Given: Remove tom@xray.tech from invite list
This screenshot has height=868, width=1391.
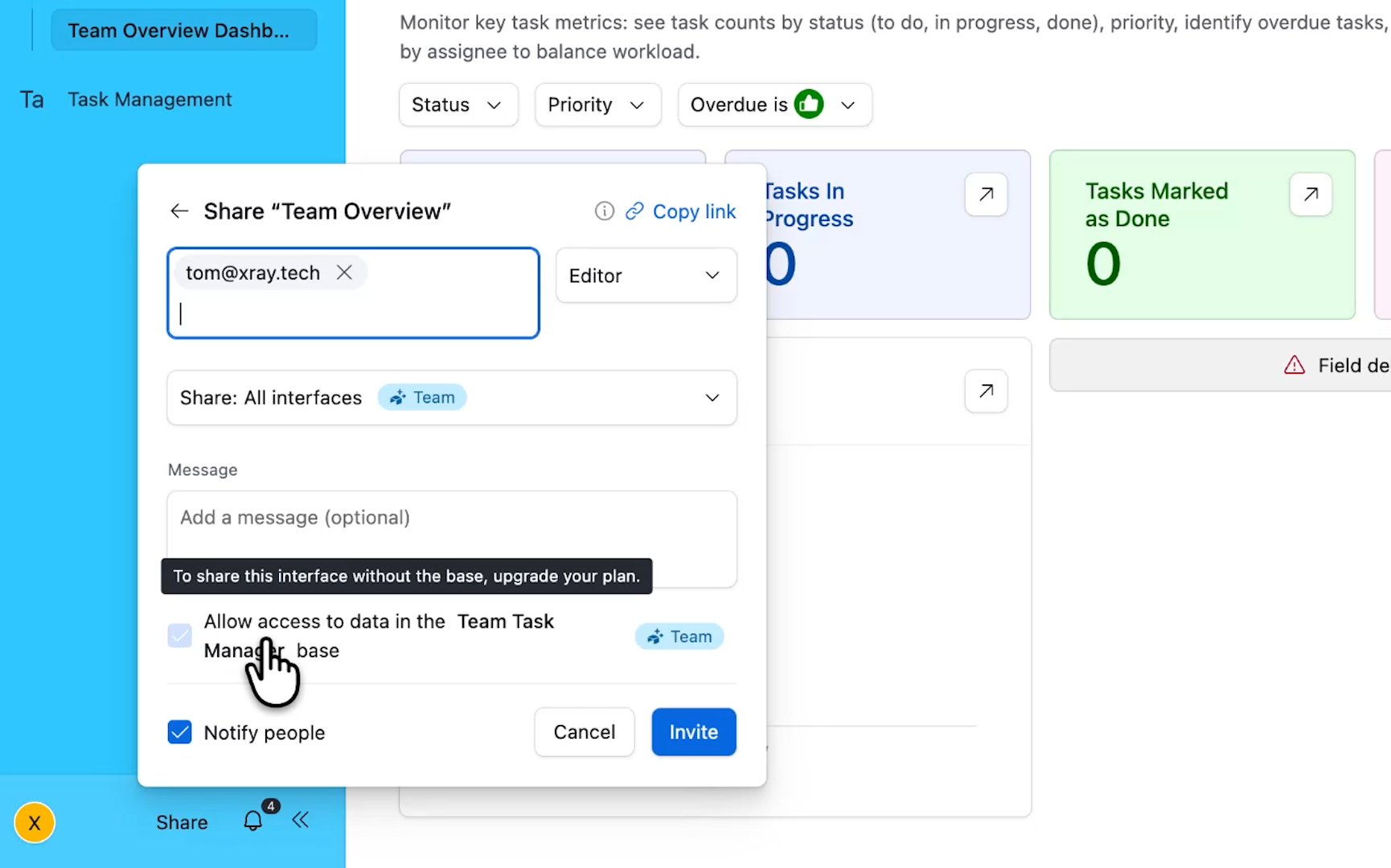Looking at the screenshot, I should pyautogui.click(x=344, y=272).
